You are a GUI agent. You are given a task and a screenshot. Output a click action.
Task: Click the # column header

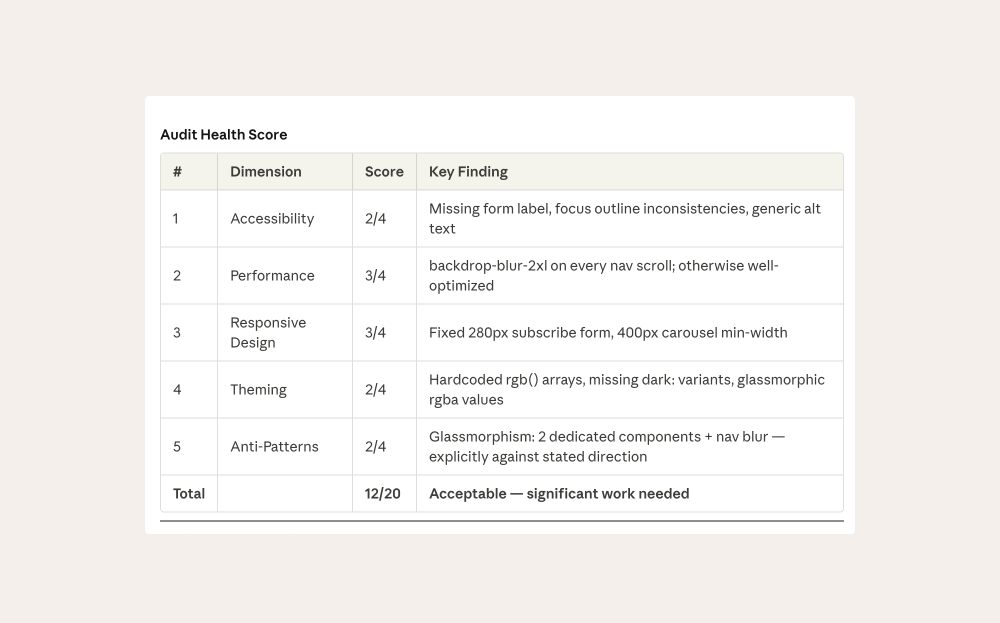click(177, 171)
